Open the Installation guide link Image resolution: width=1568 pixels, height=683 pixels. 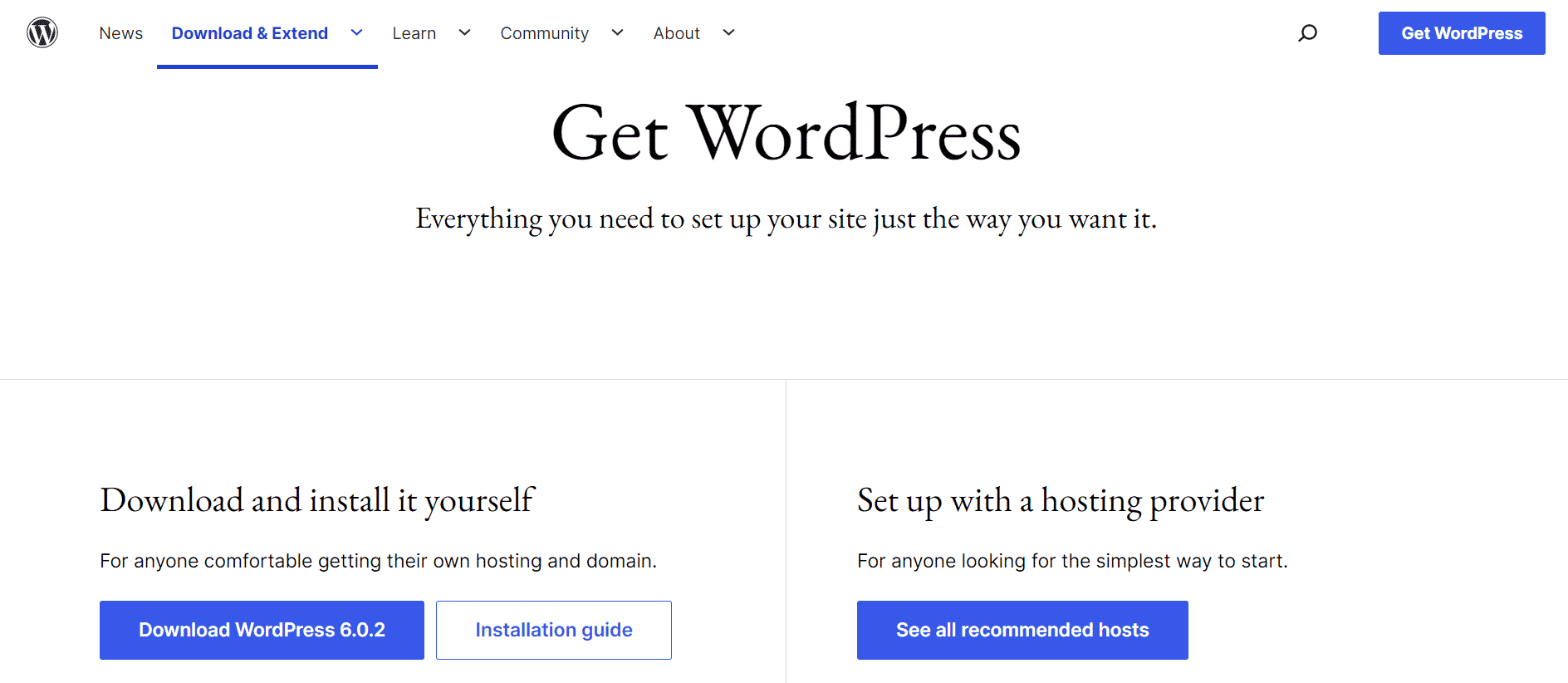pyautogui.click(x=554, y=630)
